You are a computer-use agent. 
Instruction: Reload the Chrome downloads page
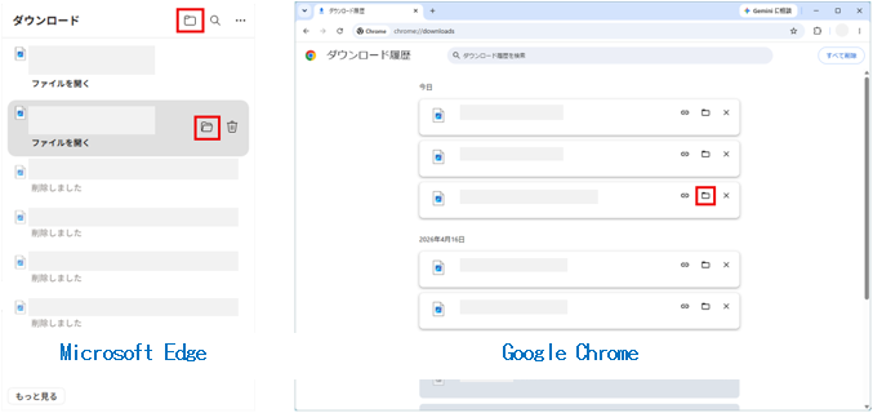(x=340, y=31)
